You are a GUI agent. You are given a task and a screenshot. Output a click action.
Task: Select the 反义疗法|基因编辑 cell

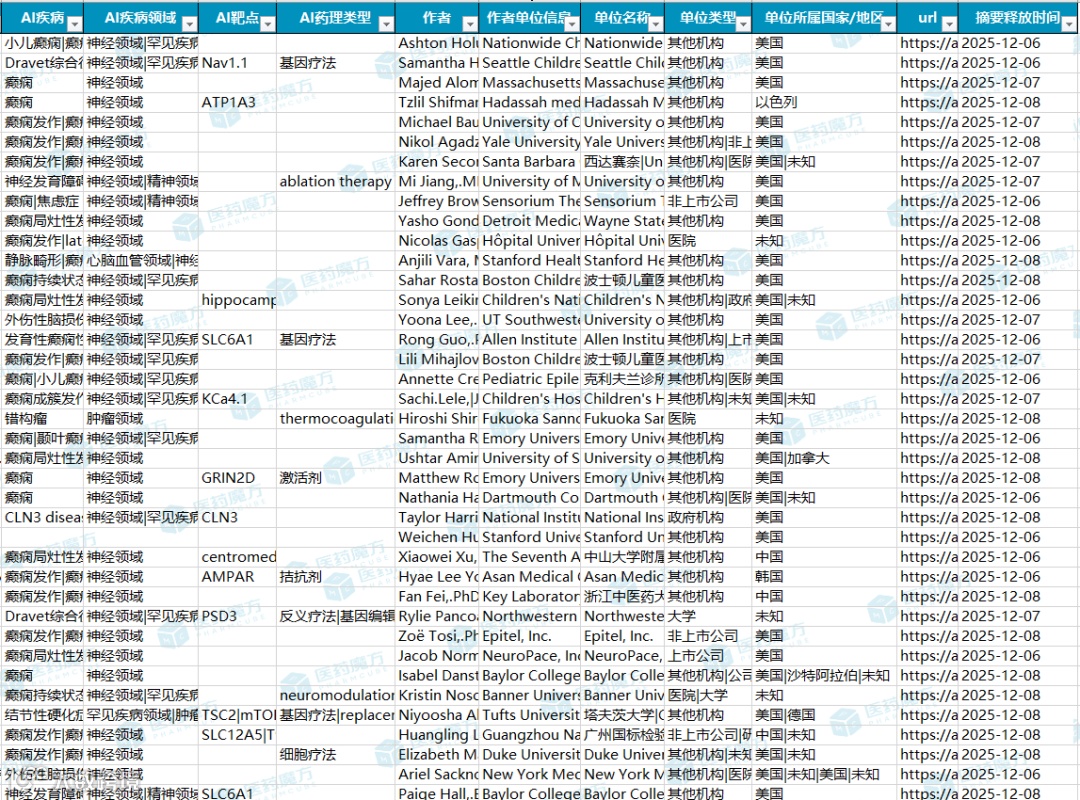click(x=336, y=616)
